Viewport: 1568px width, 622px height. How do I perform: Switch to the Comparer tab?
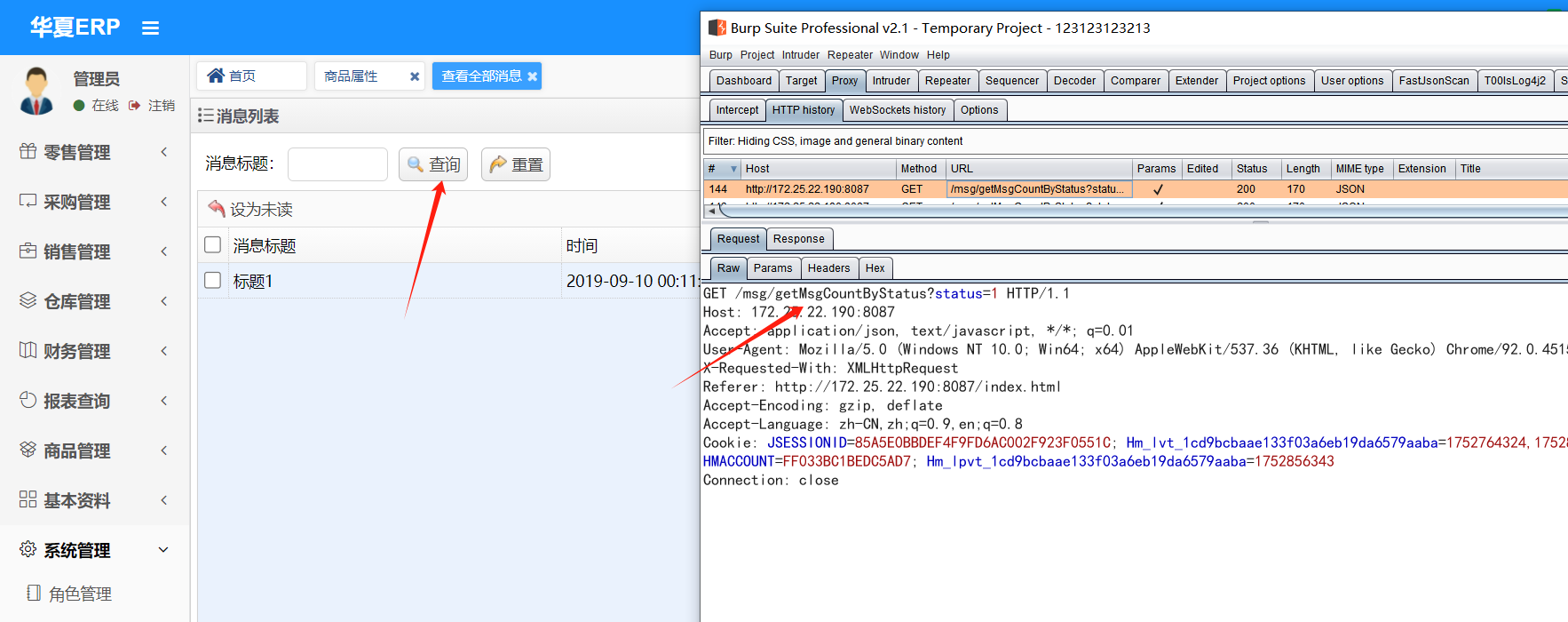click(1136, 81)
